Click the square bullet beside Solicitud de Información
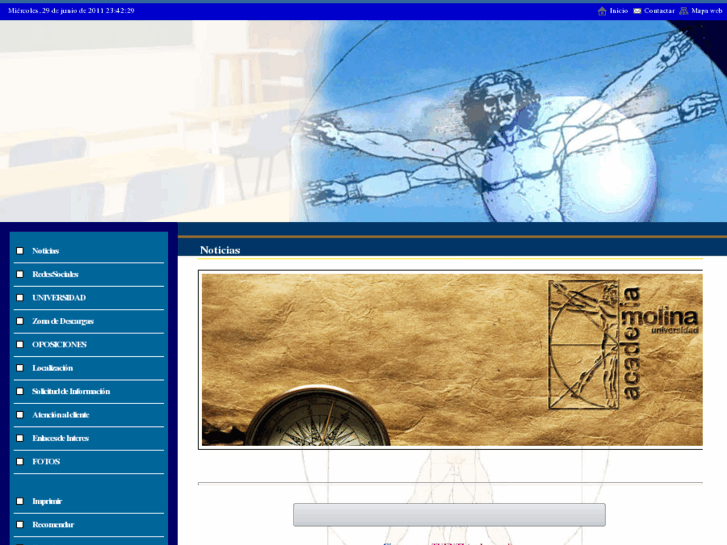 (x=20, y=391)
